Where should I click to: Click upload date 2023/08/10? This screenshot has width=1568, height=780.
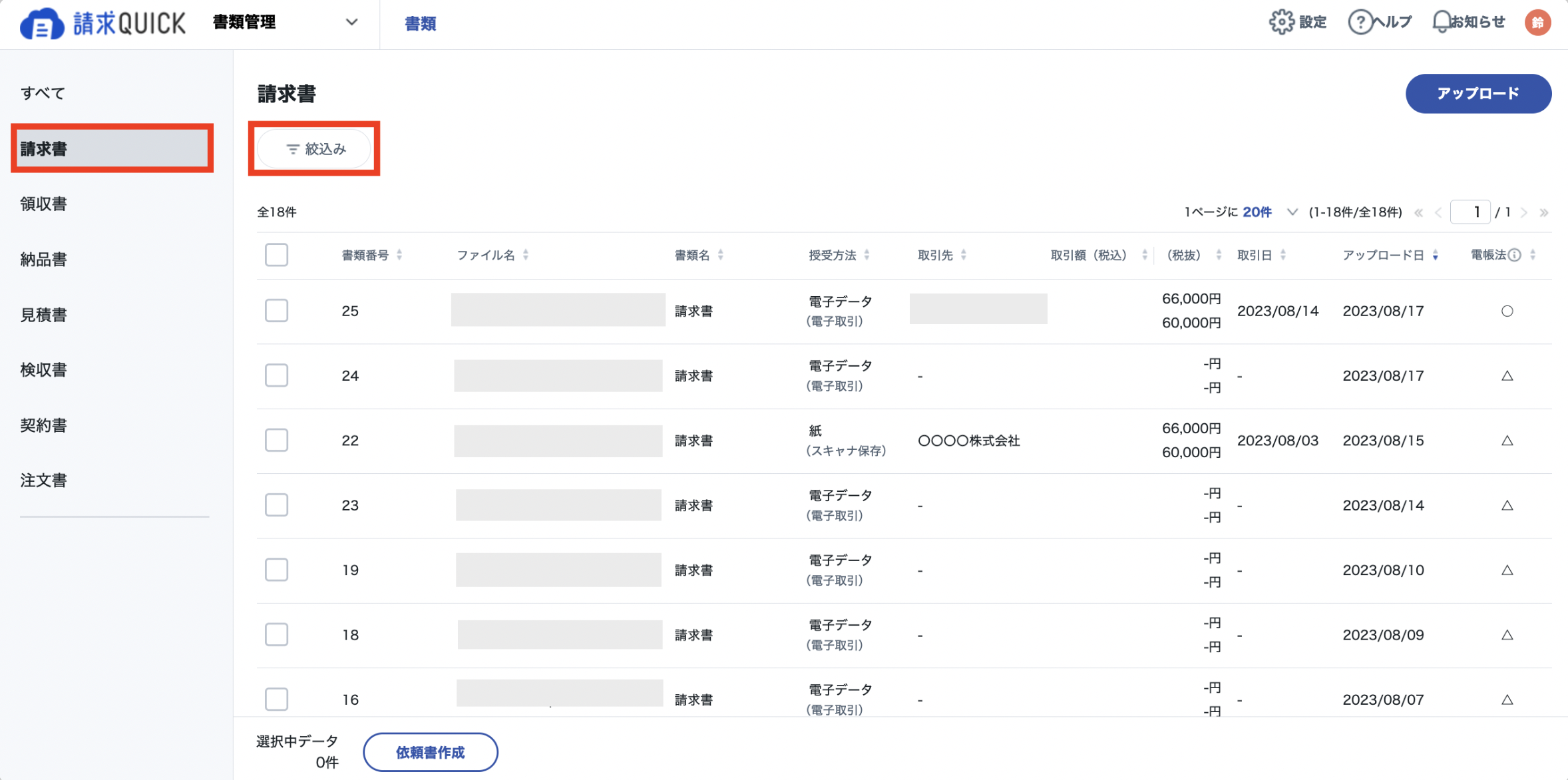click(x=1383, y=570)
